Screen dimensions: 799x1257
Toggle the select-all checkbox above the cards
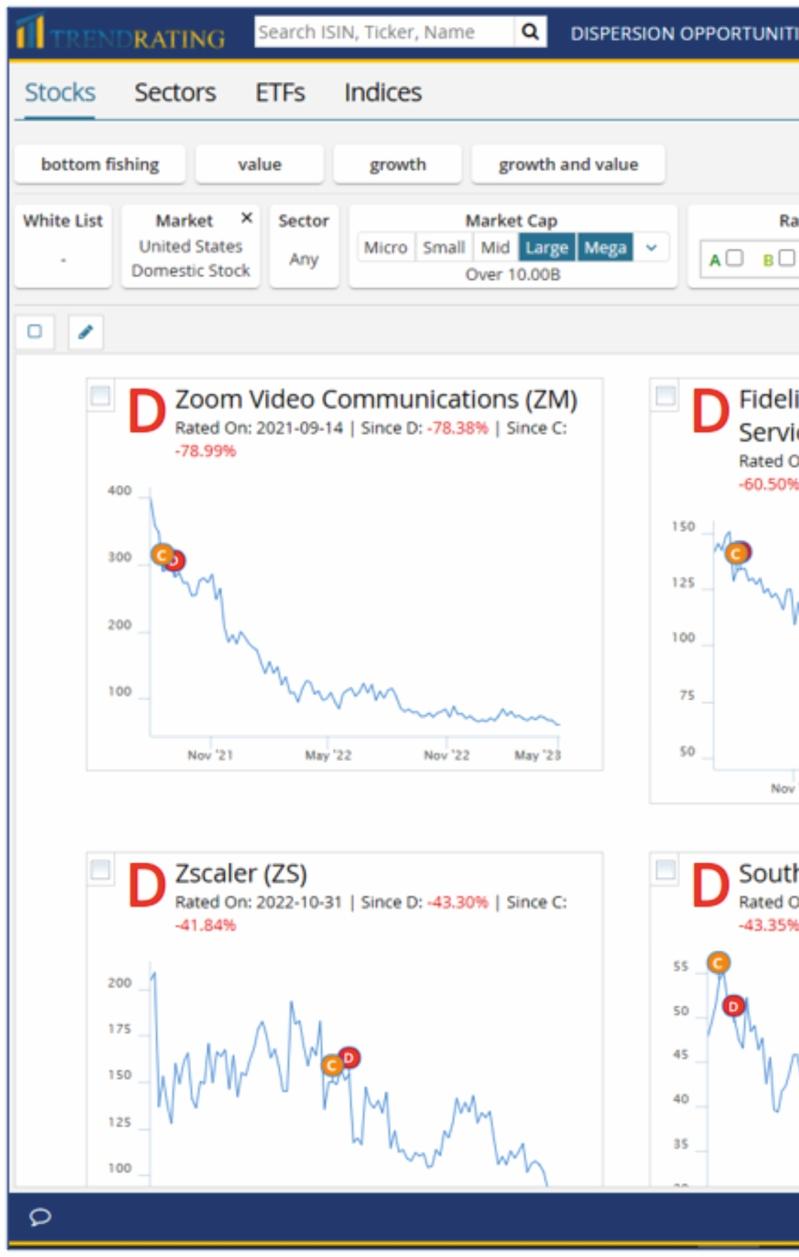tap(35, 332)
